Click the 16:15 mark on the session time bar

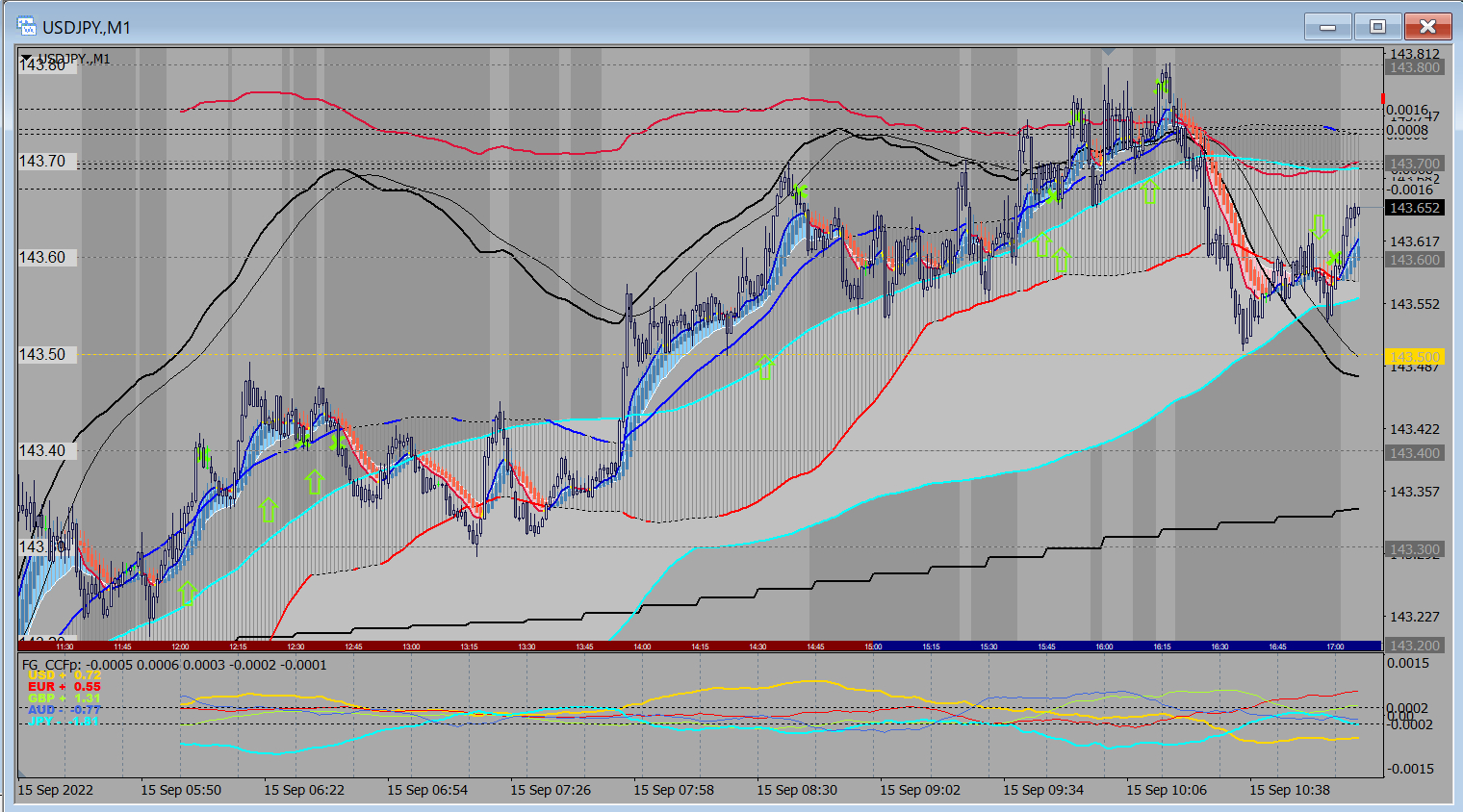(1162, 647)
